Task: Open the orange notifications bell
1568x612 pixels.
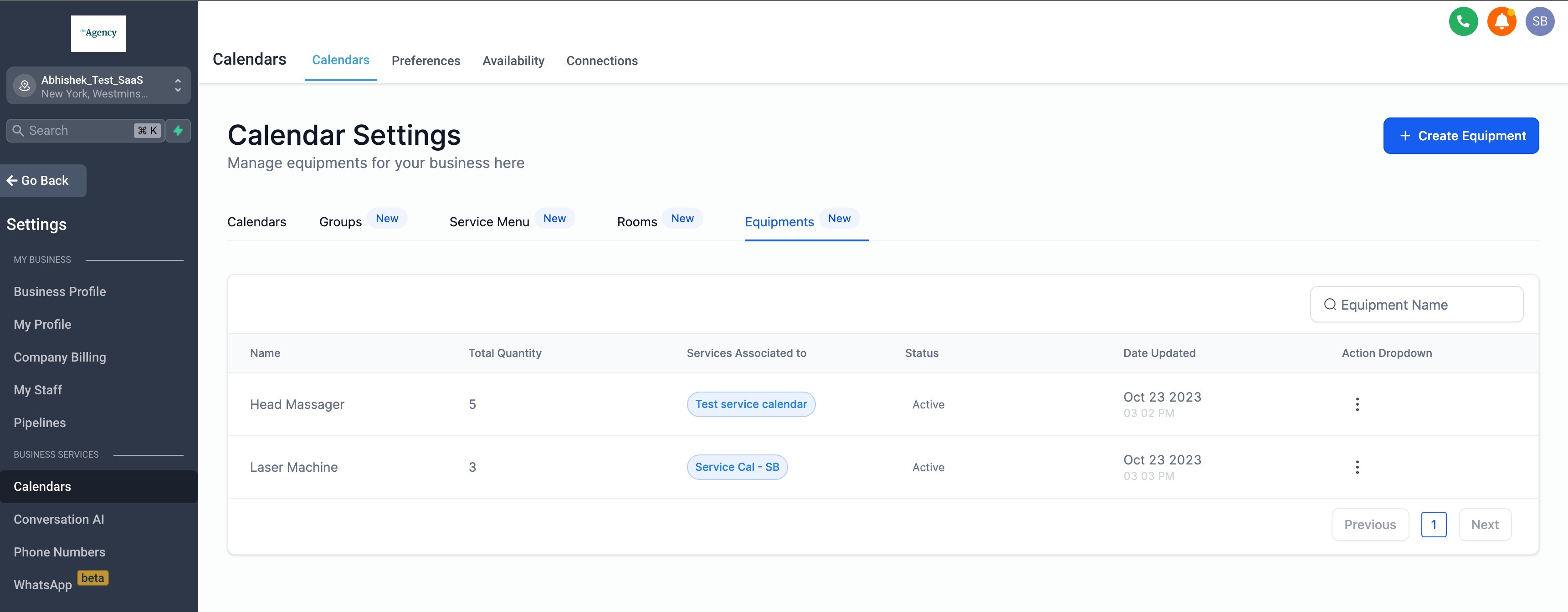Action: pos(1501,21)
